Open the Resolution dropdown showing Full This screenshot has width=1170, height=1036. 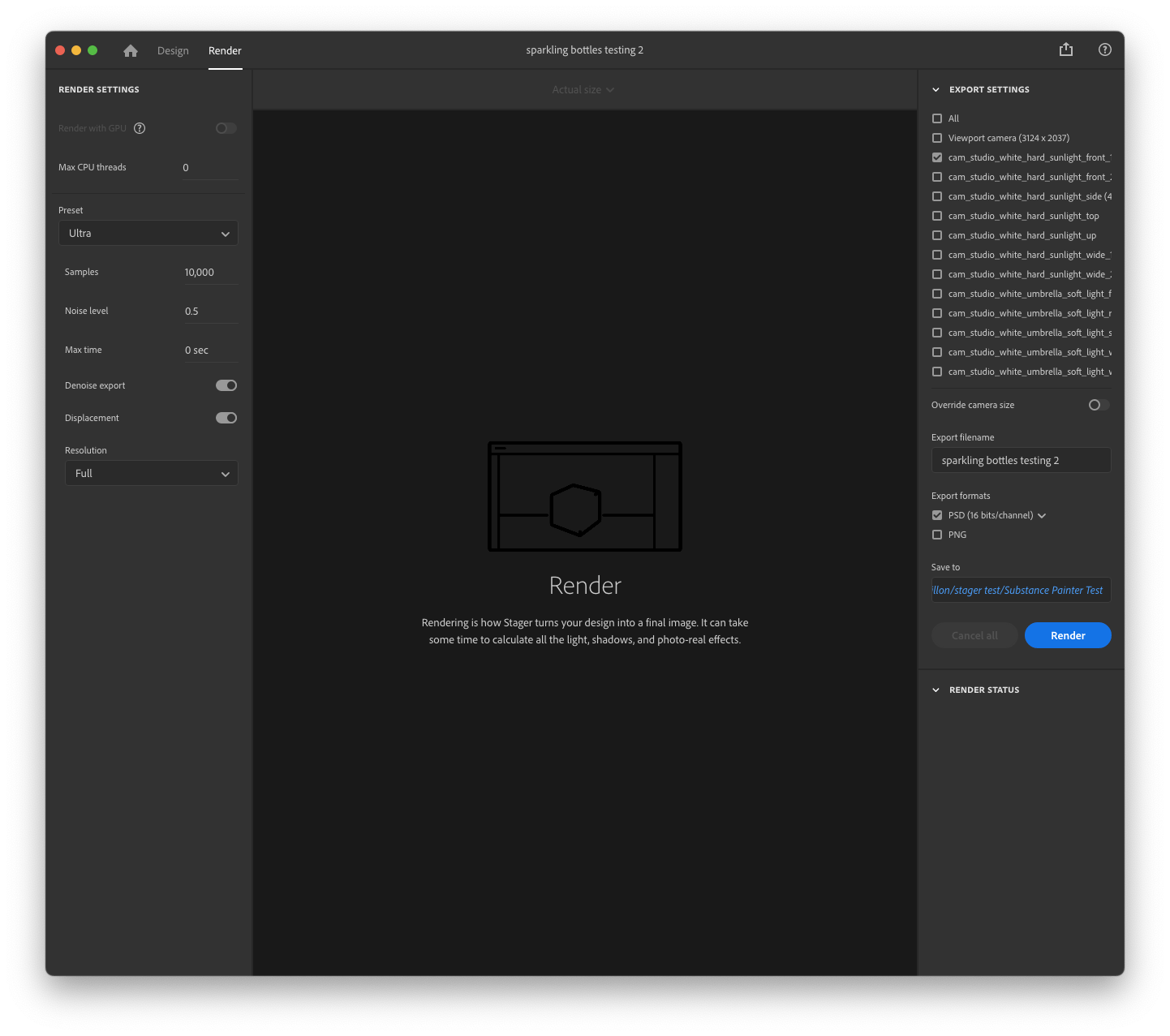point(151,473)
